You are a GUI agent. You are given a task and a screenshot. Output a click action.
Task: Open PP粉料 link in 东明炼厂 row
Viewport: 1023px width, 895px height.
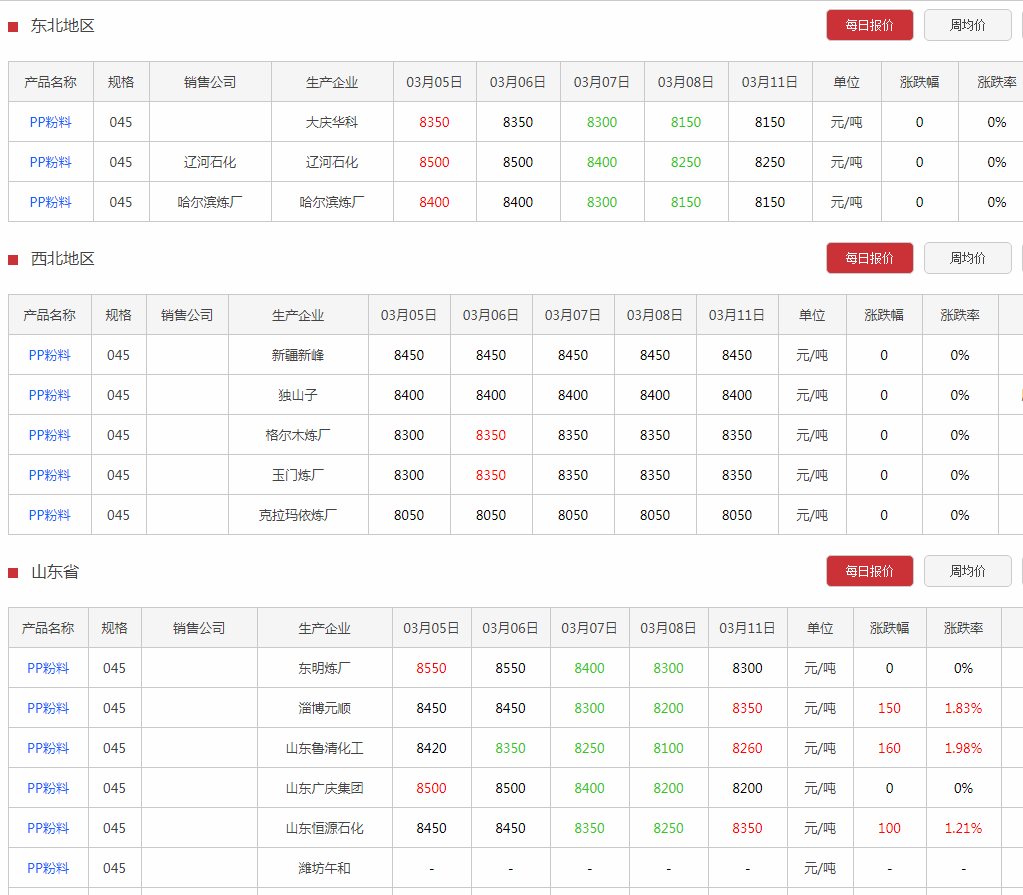[48, 668]
